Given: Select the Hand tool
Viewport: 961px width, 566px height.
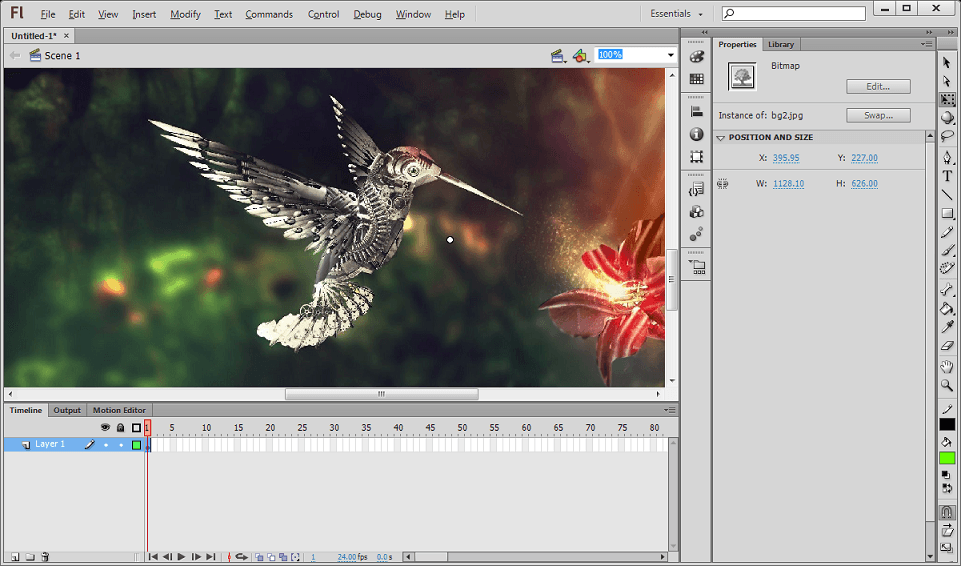Looking at the screenshot, I should point(947,367).
